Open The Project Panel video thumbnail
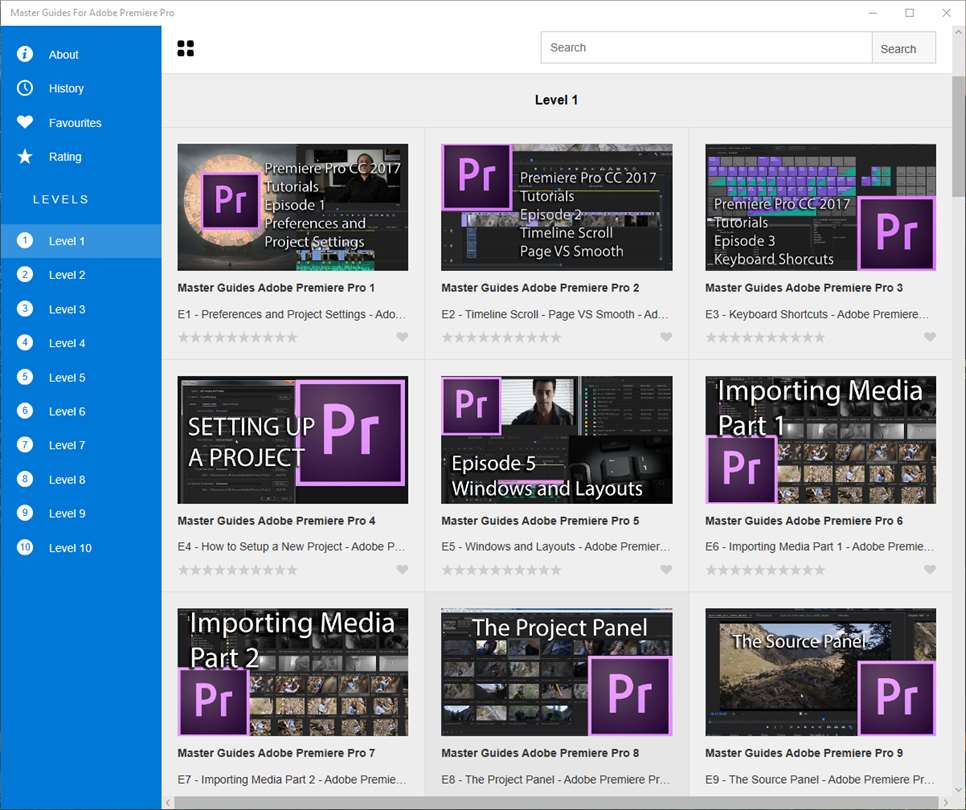Viewport: 966px width, 810px height. coord(556,672)
